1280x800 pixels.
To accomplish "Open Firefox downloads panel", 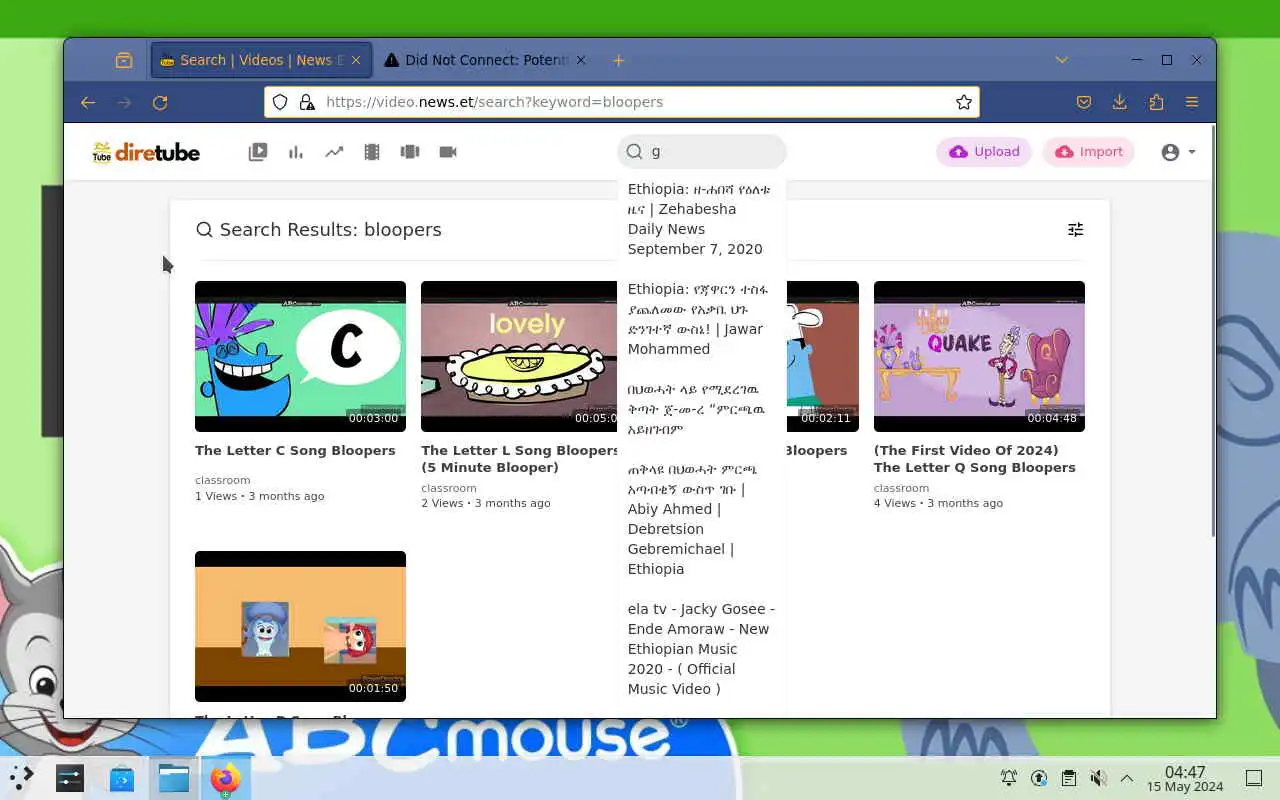I will [x=1120, y=102].
